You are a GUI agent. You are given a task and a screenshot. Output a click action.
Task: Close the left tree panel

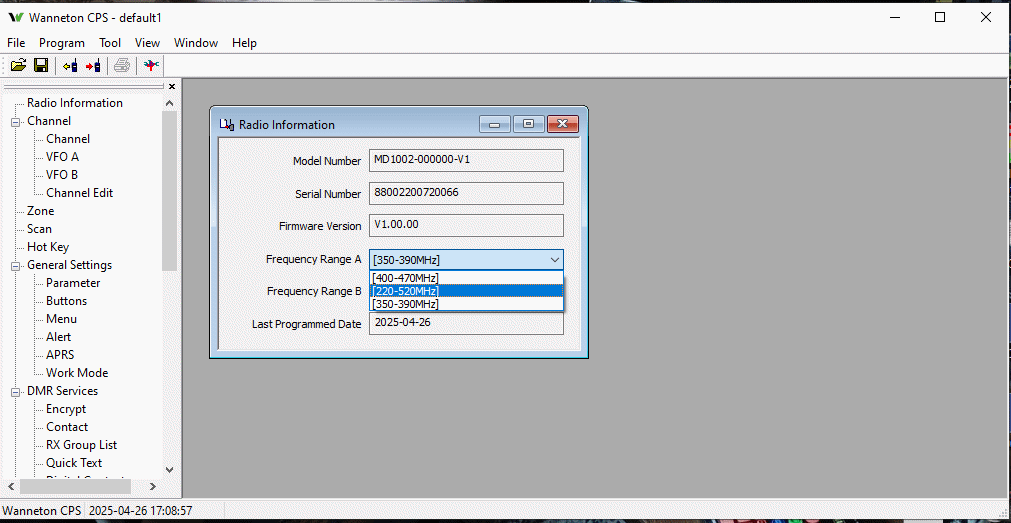[x=172, y=86]
